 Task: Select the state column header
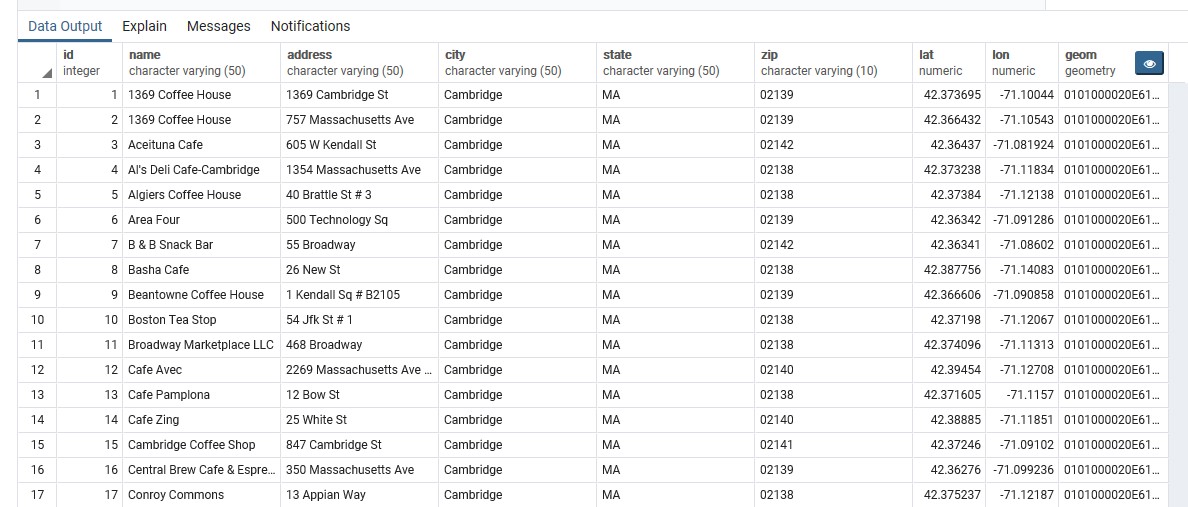click(x=675, y=63)
